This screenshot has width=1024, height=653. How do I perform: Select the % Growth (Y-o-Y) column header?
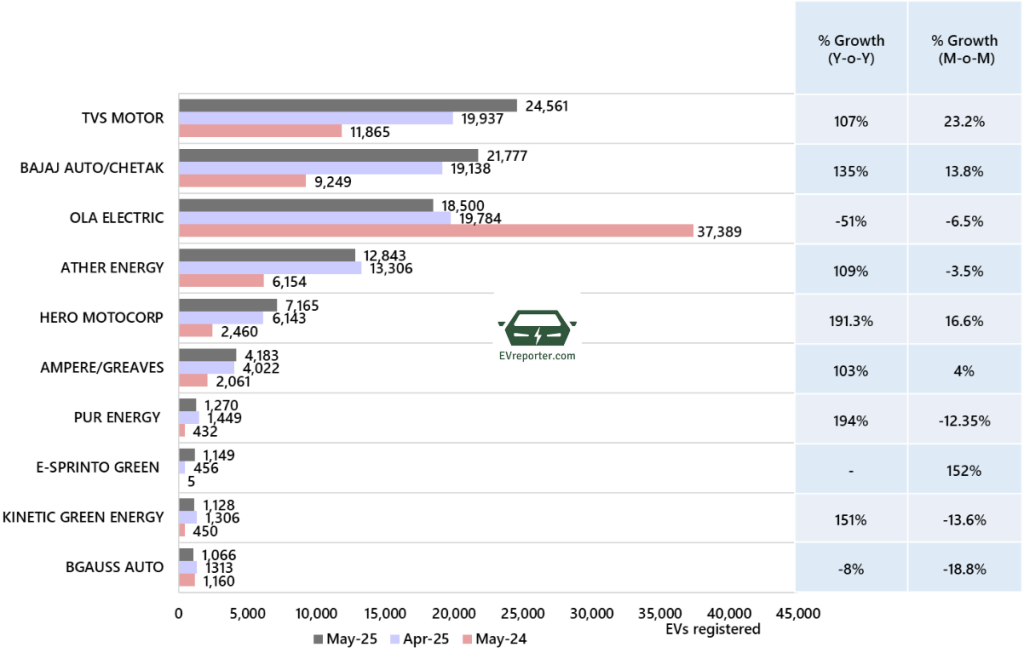pos(851,48)
